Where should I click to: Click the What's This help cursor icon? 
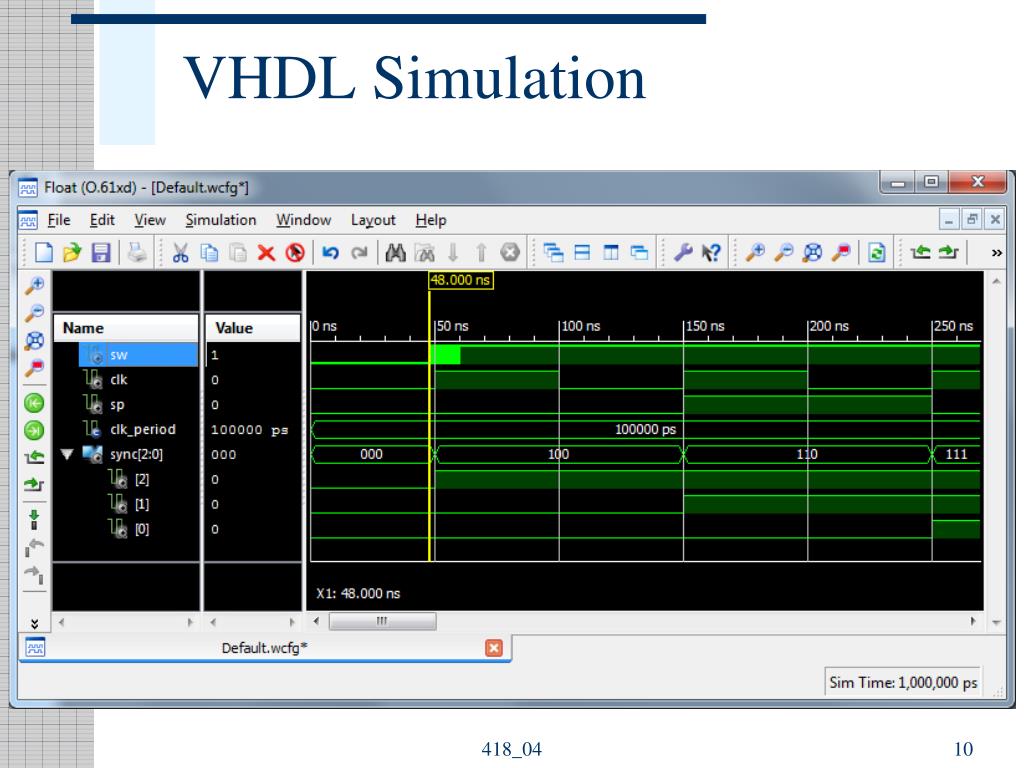tap(711, 252)
